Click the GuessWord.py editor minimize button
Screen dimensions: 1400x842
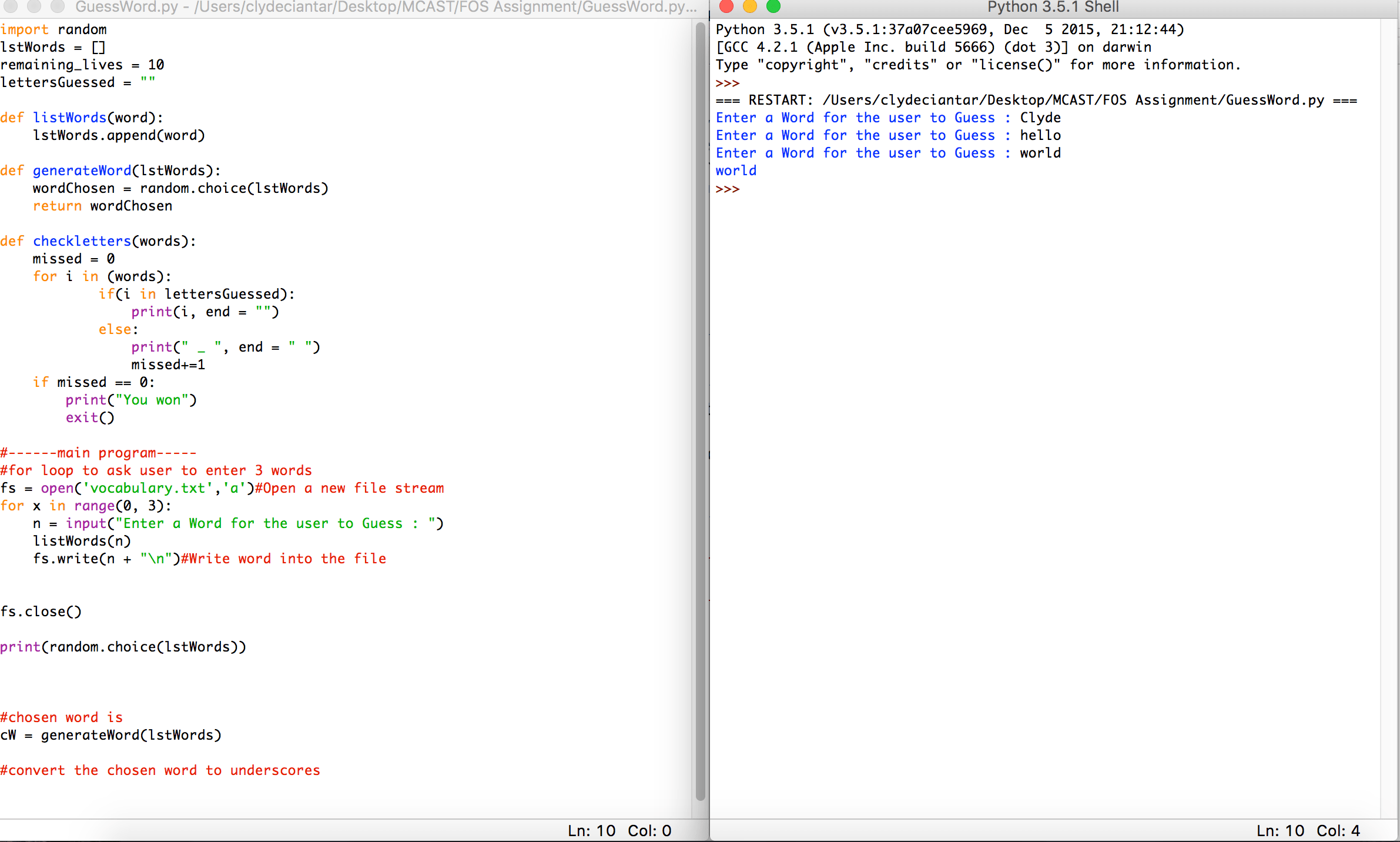34,6
